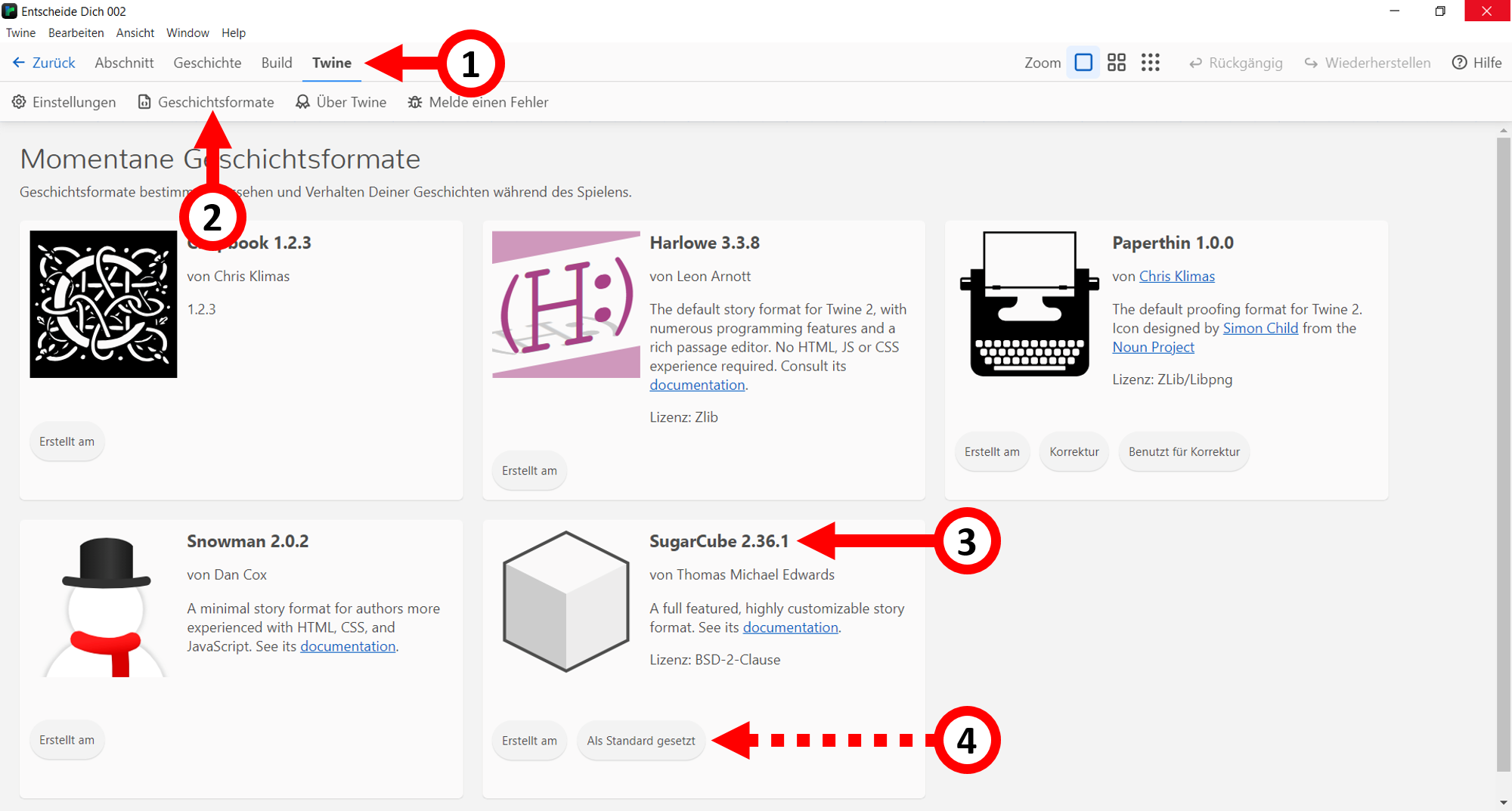Image resolution: width=1512 pixels, height=811 pixels.
Task: Open the Noun Project link
Action: (1153, 347)
